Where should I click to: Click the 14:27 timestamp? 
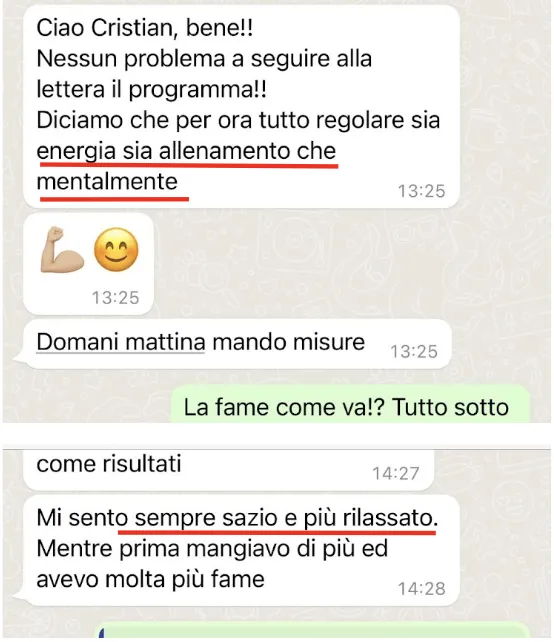pos(396,474)
